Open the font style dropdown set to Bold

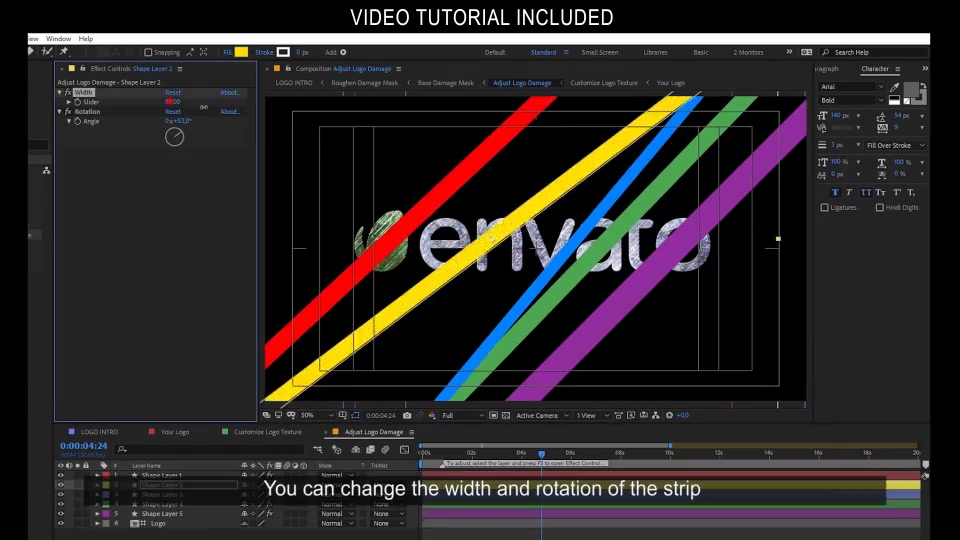click(x=852, y=100)
